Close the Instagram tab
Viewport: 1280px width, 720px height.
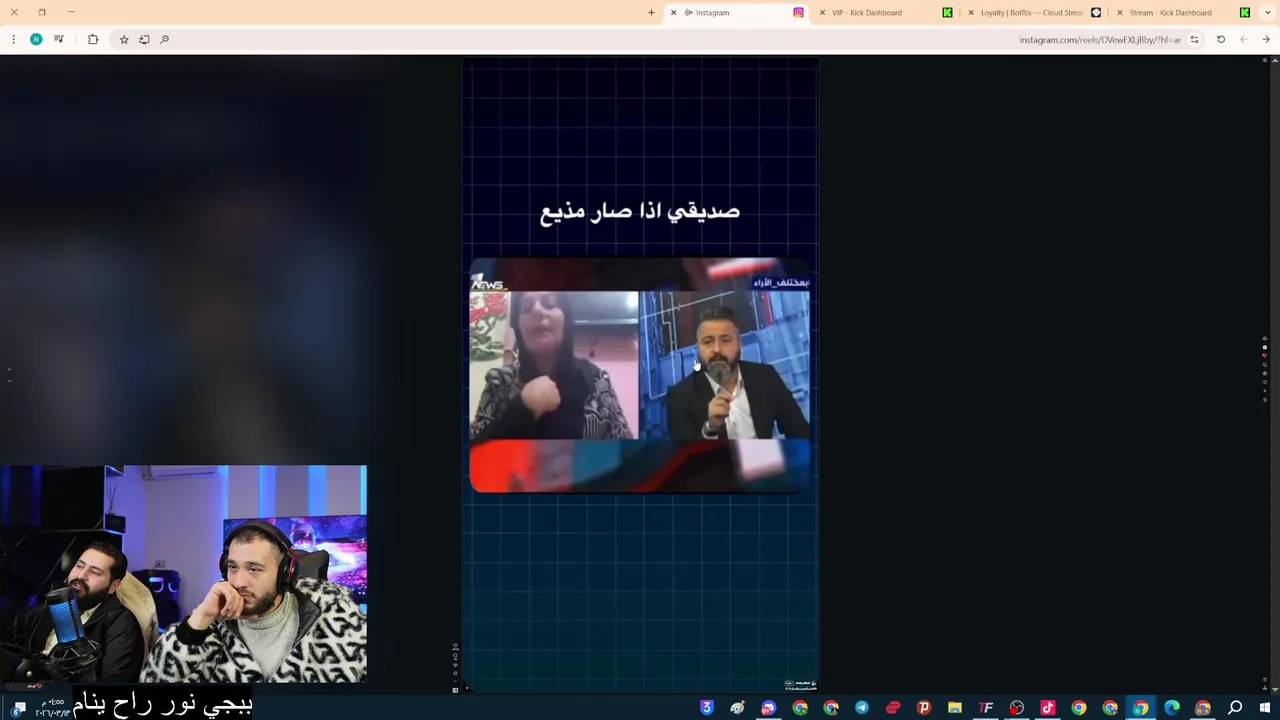click(x=673, y=12)
